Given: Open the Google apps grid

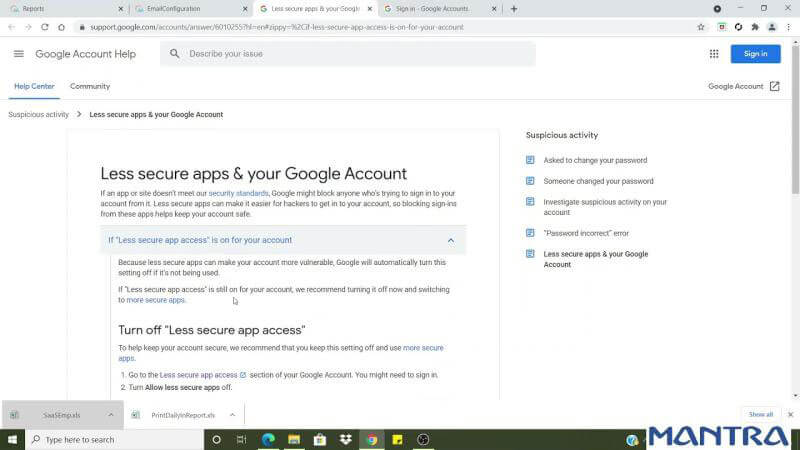Looking at the screenshot, I should [x=714, y=54].
